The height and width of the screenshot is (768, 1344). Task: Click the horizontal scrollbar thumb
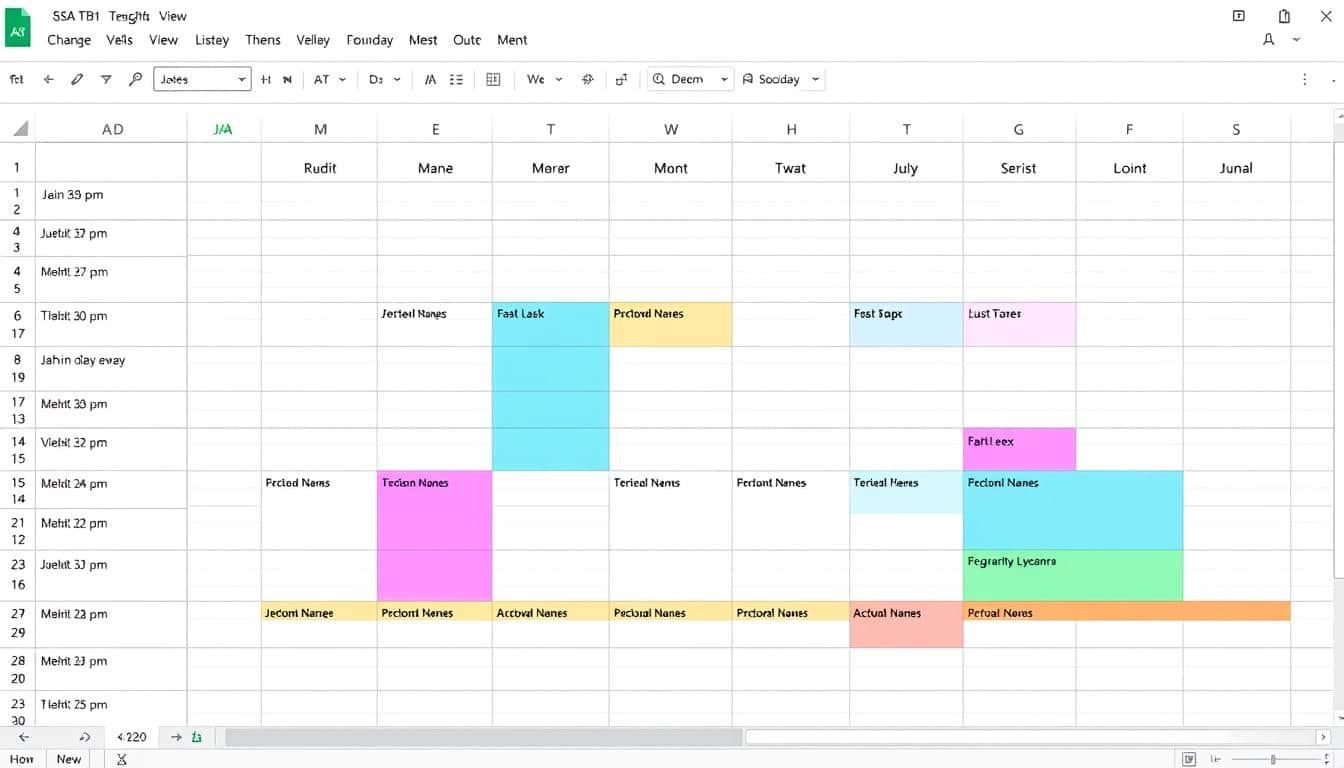coord(484,737)
